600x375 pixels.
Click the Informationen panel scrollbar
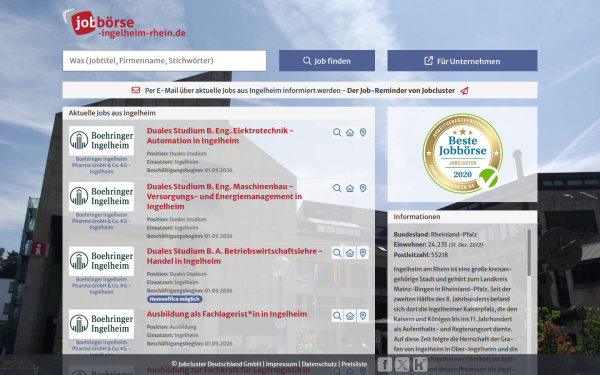coord(529,253)
